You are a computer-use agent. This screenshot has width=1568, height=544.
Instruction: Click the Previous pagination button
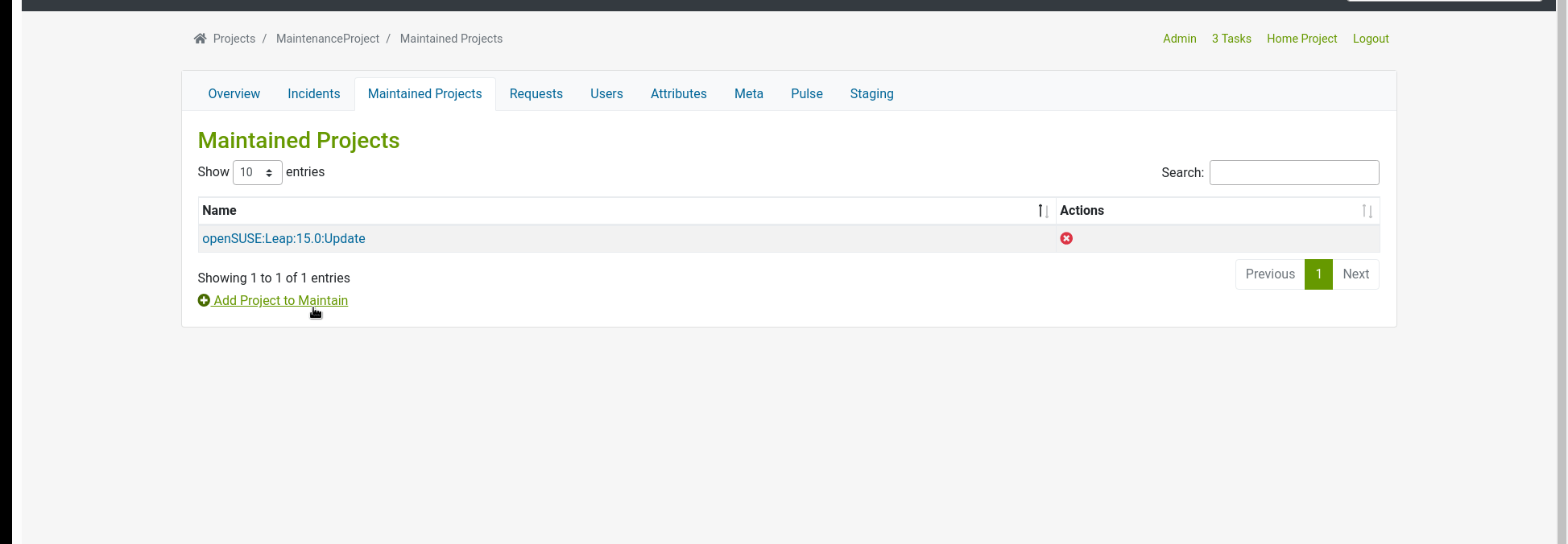1270,274
